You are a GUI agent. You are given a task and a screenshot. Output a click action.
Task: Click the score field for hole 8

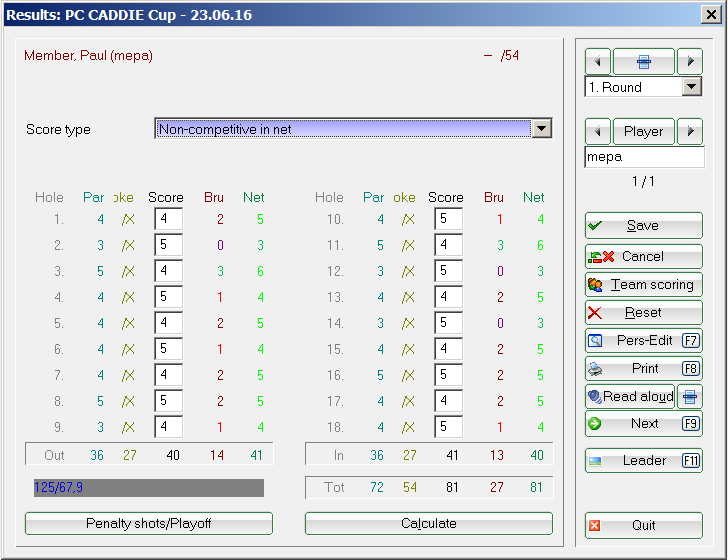169,401
